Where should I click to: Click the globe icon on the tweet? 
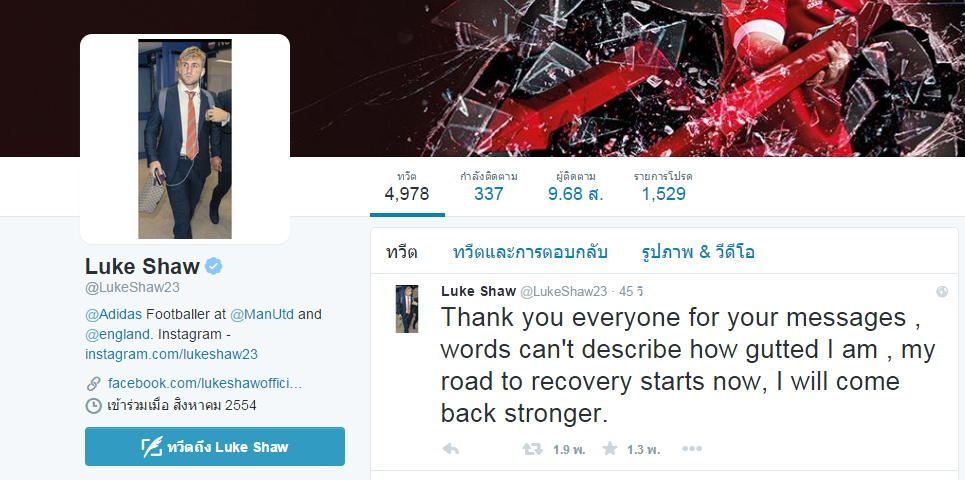click(942, 292)
